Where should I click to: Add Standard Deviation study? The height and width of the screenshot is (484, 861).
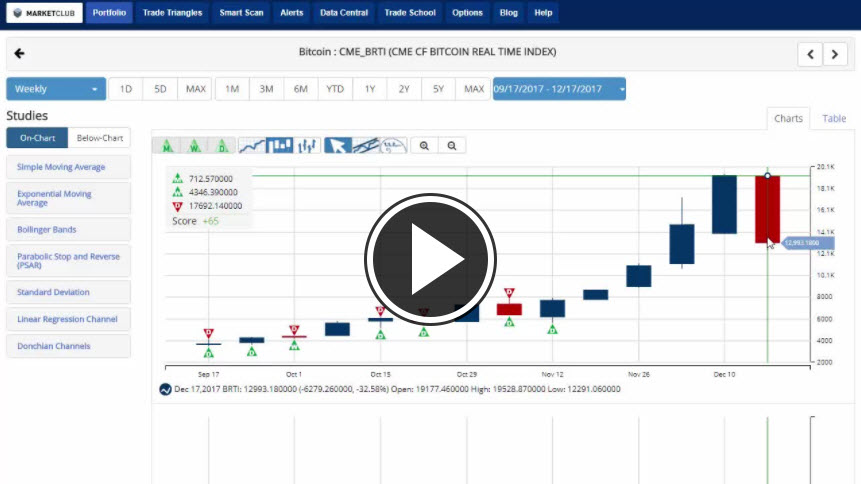69,292
